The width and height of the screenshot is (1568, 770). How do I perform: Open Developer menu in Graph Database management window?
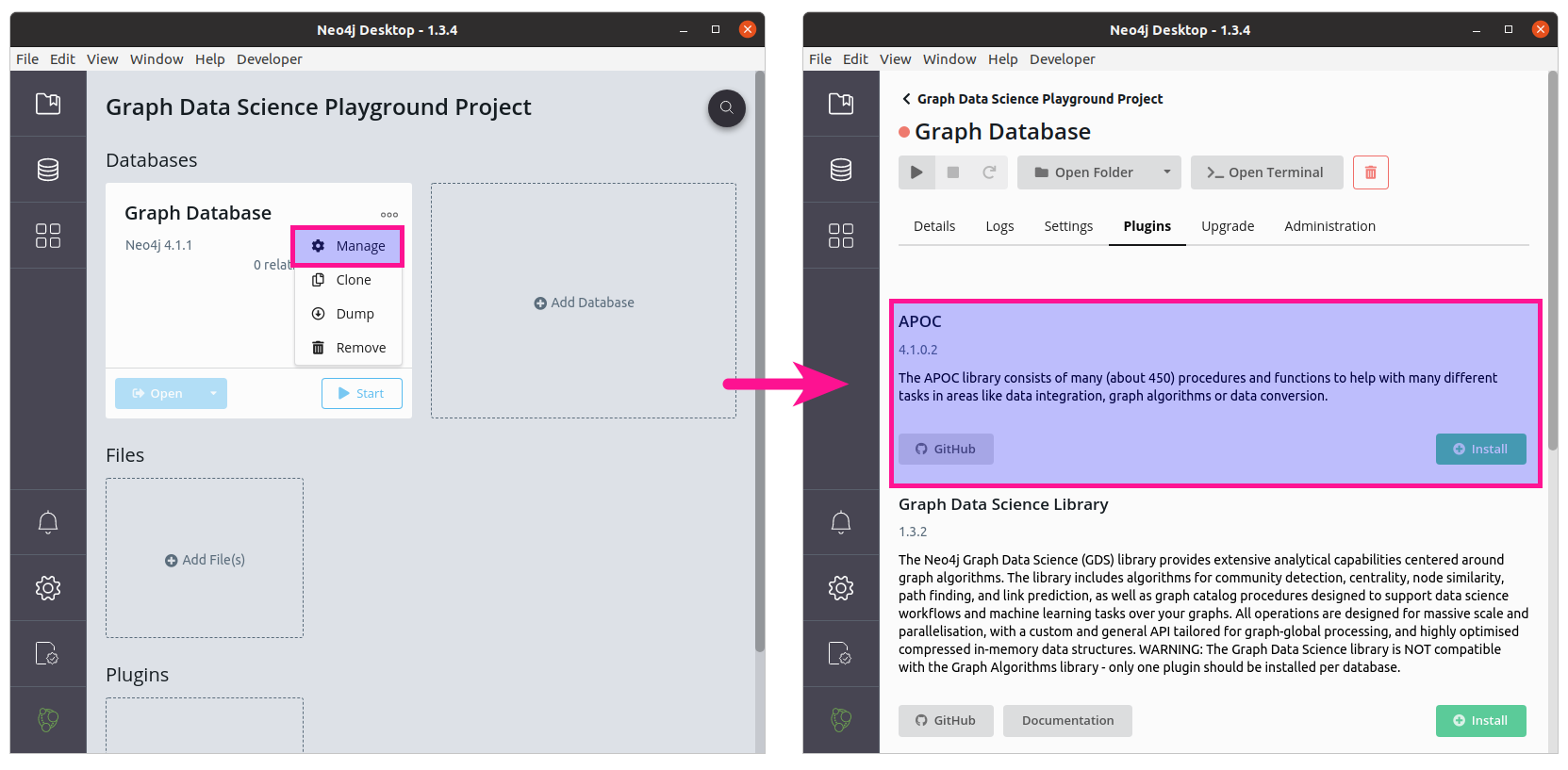[1063, 59]
